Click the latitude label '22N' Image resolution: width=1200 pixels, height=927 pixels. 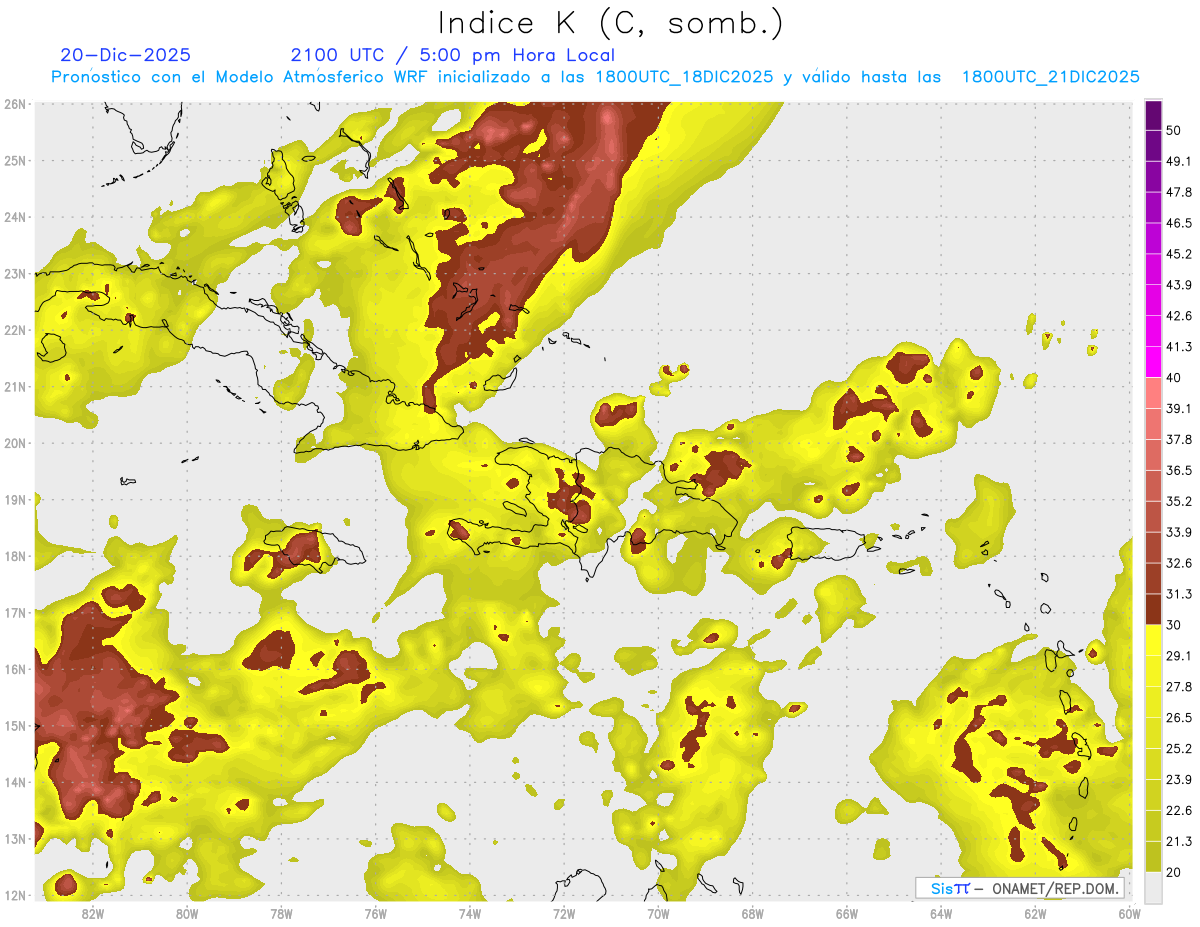click(x=15, y=330)
